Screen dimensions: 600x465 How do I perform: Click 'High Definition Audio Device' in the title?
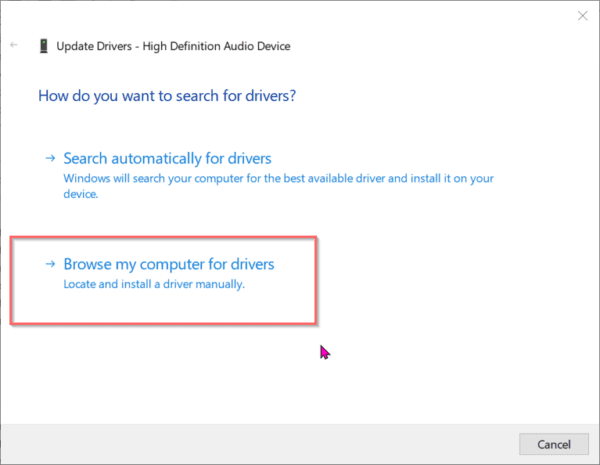point(220,46)
